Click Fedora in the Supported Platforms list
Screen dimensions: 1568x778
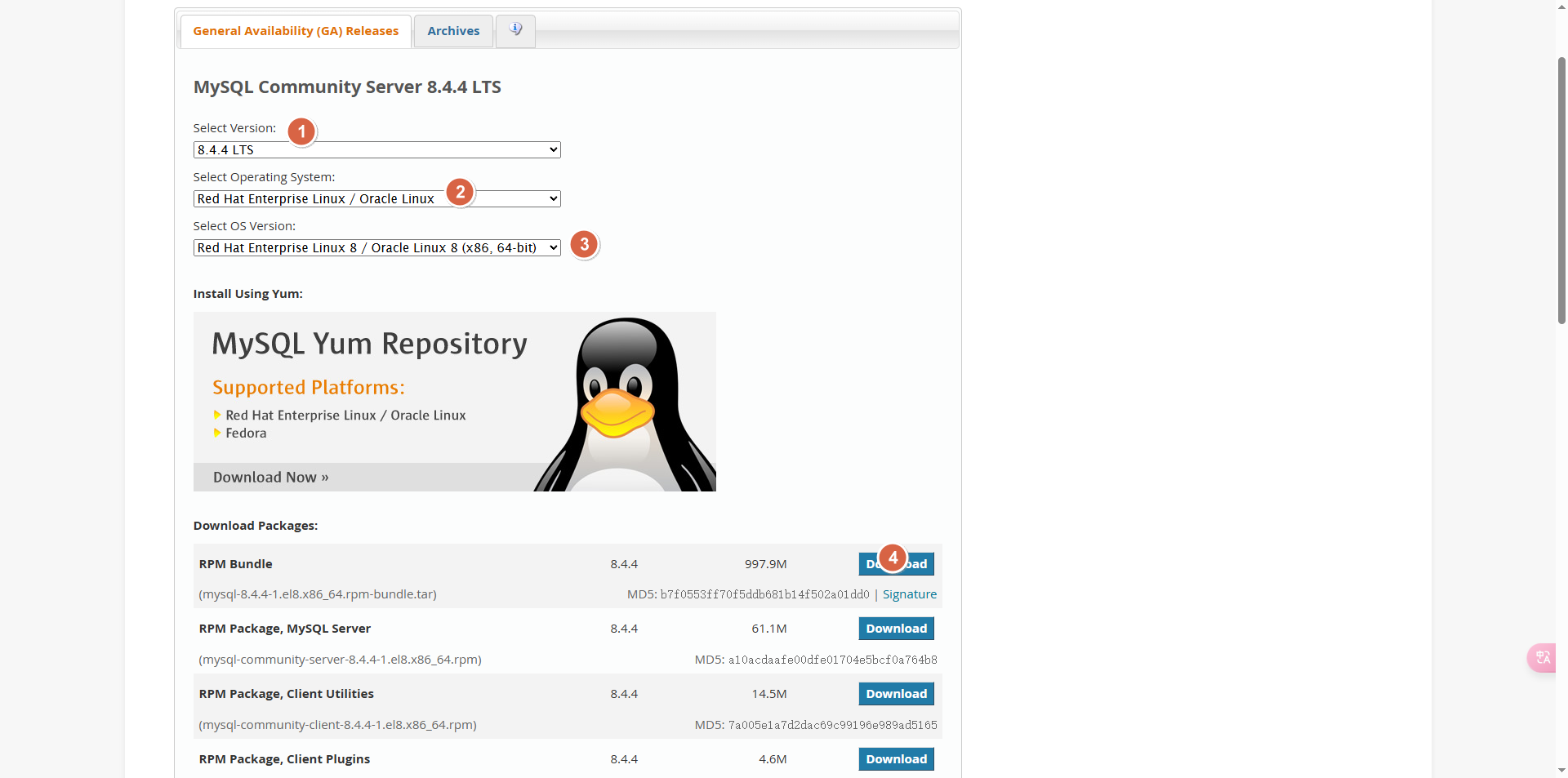point(246,433)
